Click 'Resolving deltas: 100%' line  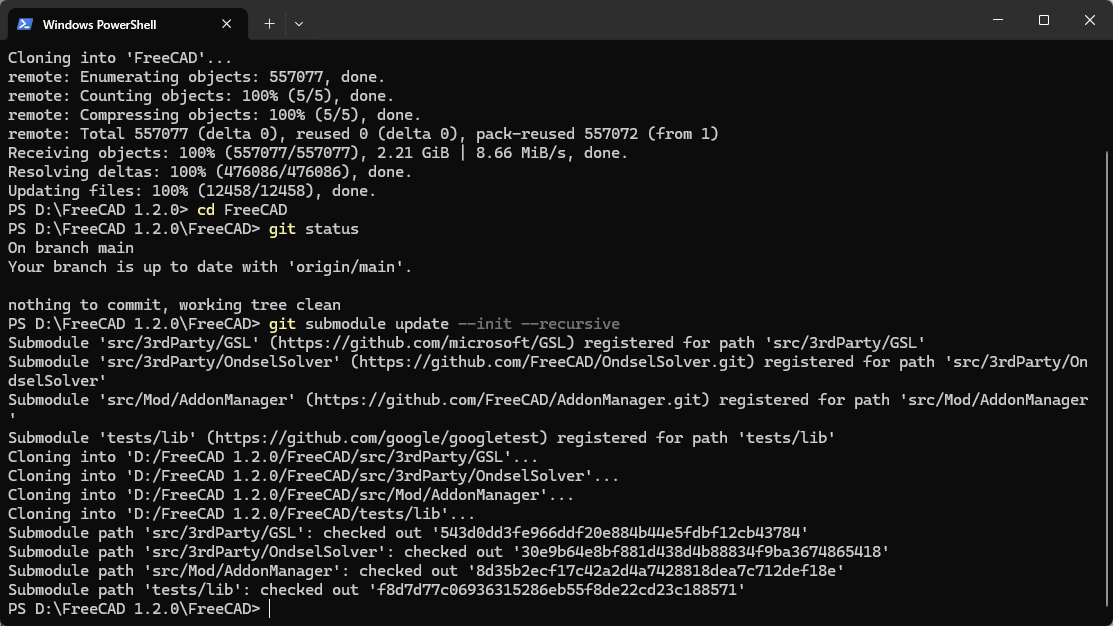pyautogui.click(x=210, y=172)
